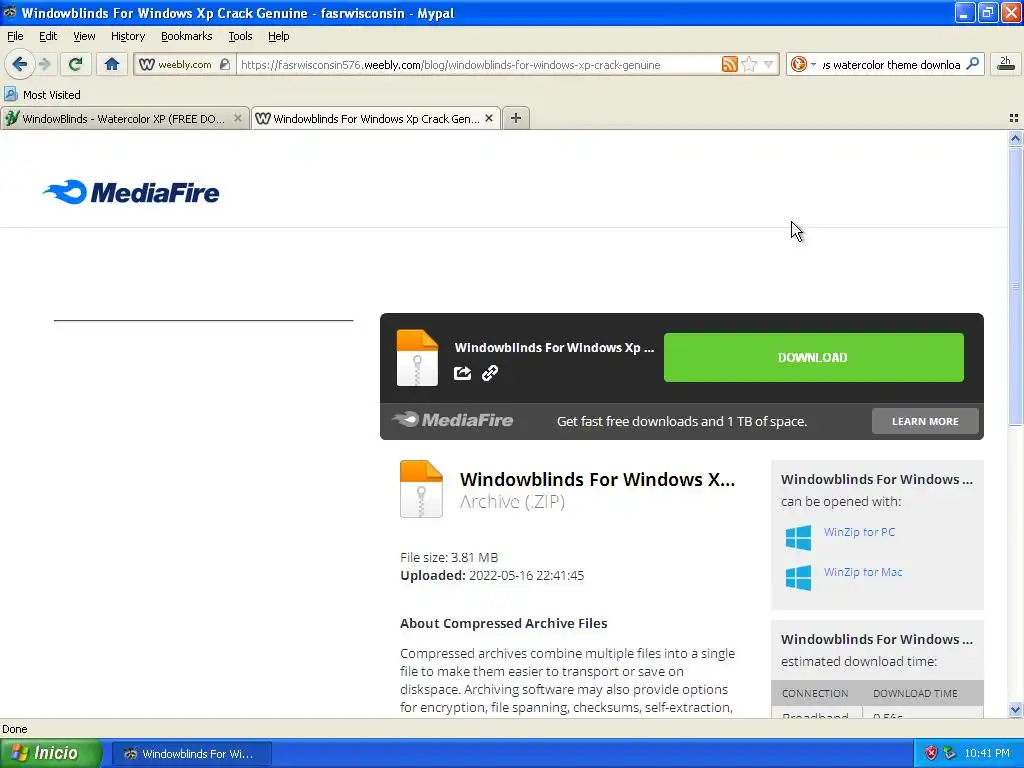Click the grey MediaFire banner logo

(x=453, y=420)
